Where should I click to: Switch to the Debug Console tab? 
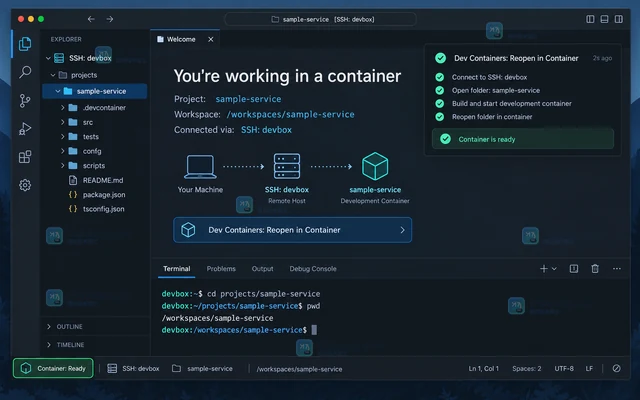pyautogui.click(x=313, y=269)
